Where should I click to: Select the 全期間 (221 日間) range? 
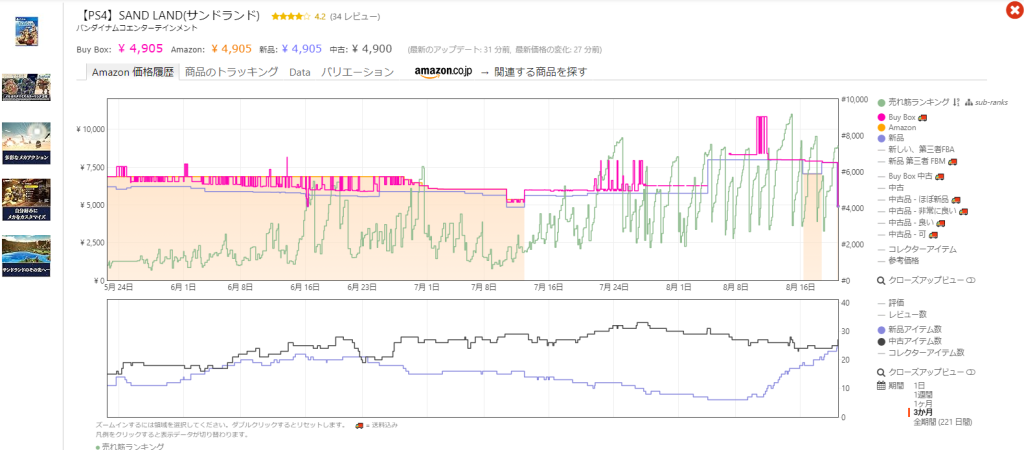pos(942,422)
